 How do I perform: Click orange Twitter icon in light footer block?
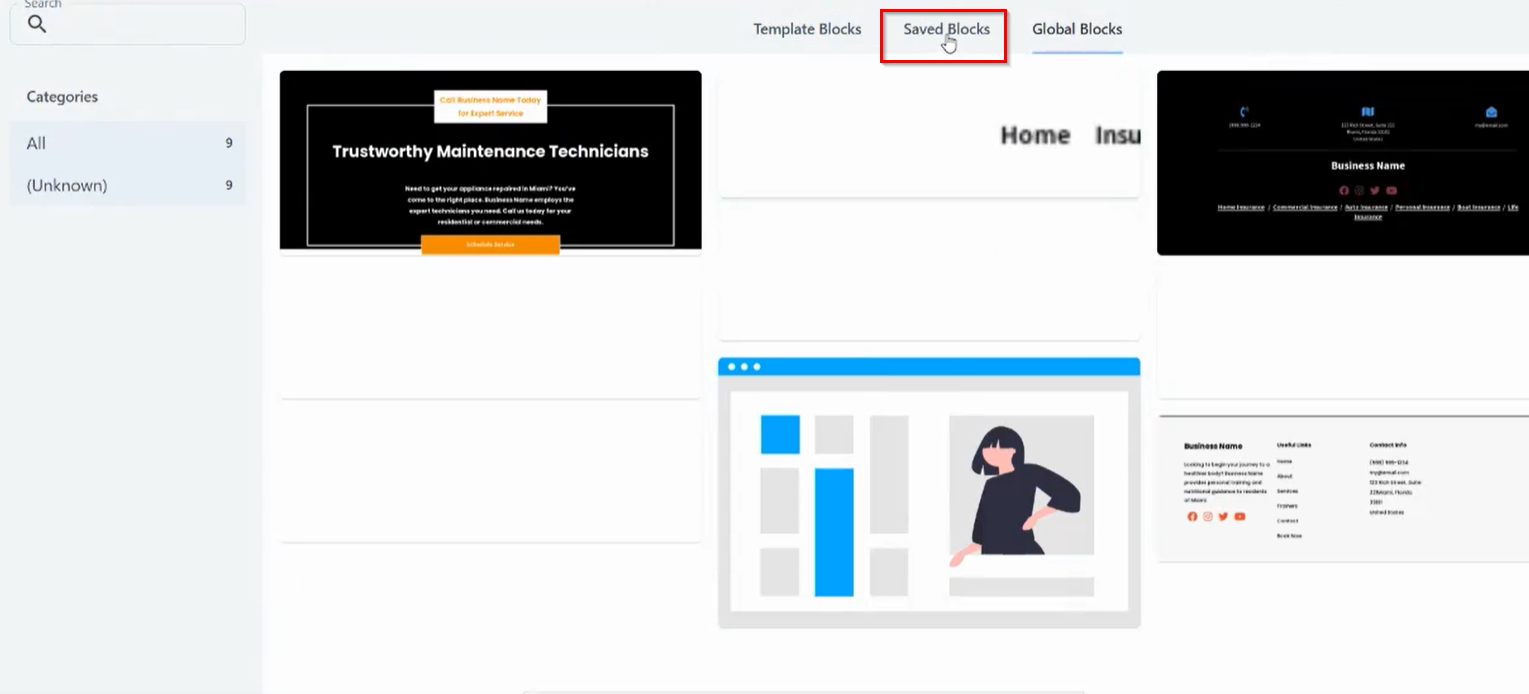1223,516
